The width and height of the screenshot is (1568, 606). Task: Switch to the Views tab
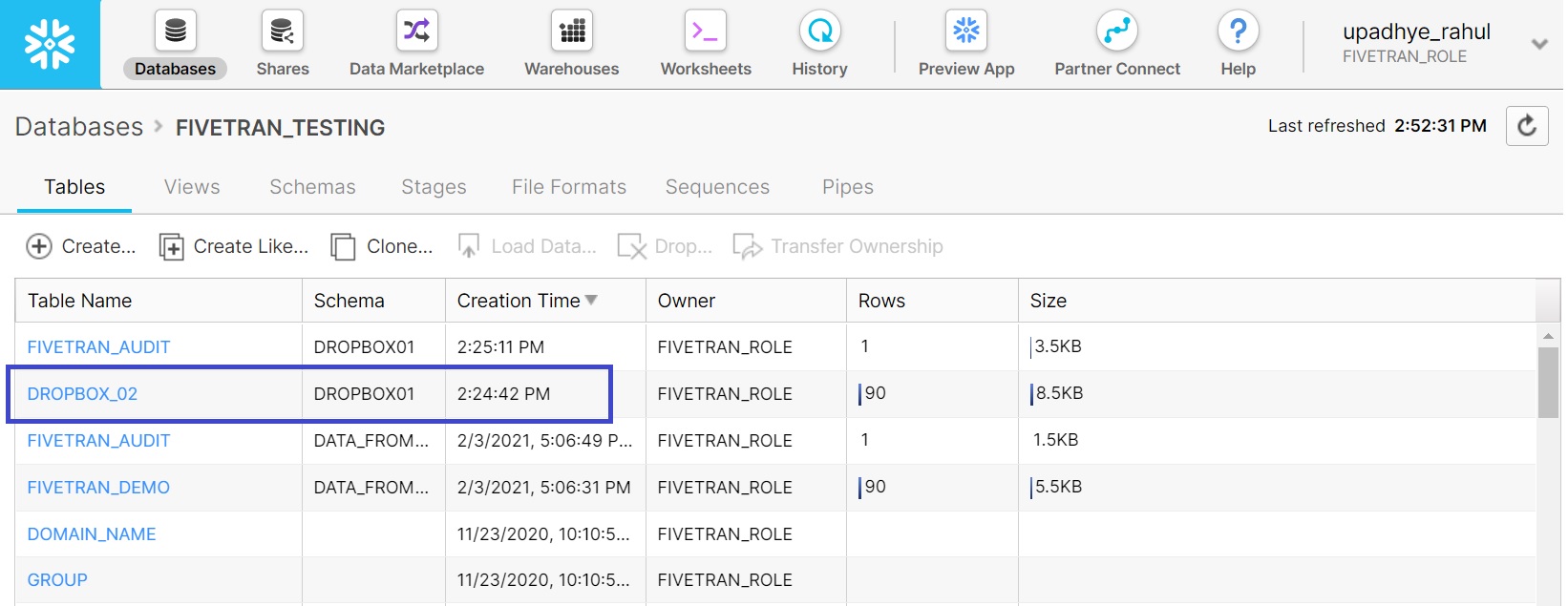click(192, 187)
